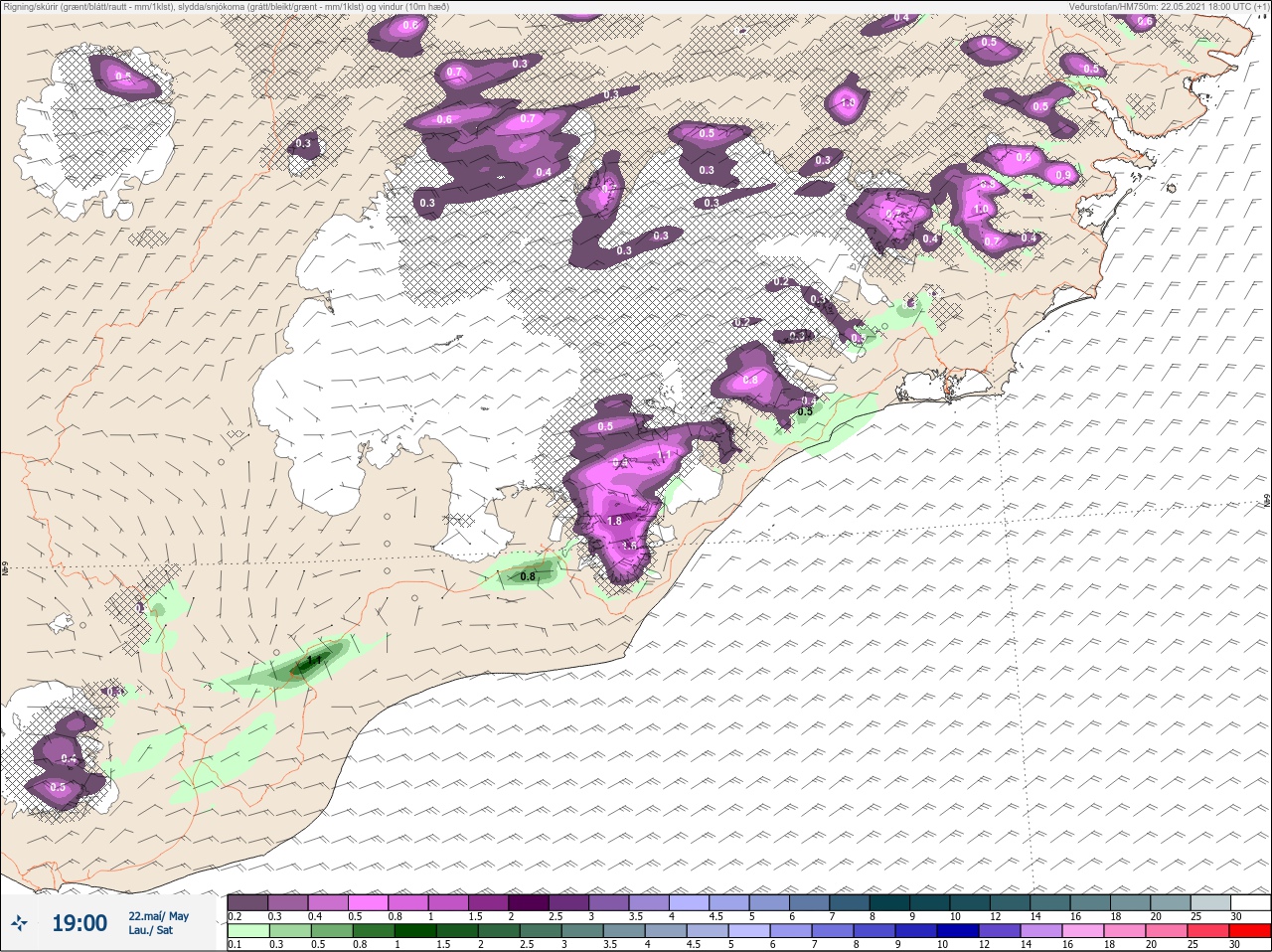Pick the palest green swatch at 0.1, lower legend
This screenshot has width=1272, height=952.
[247, 931]
